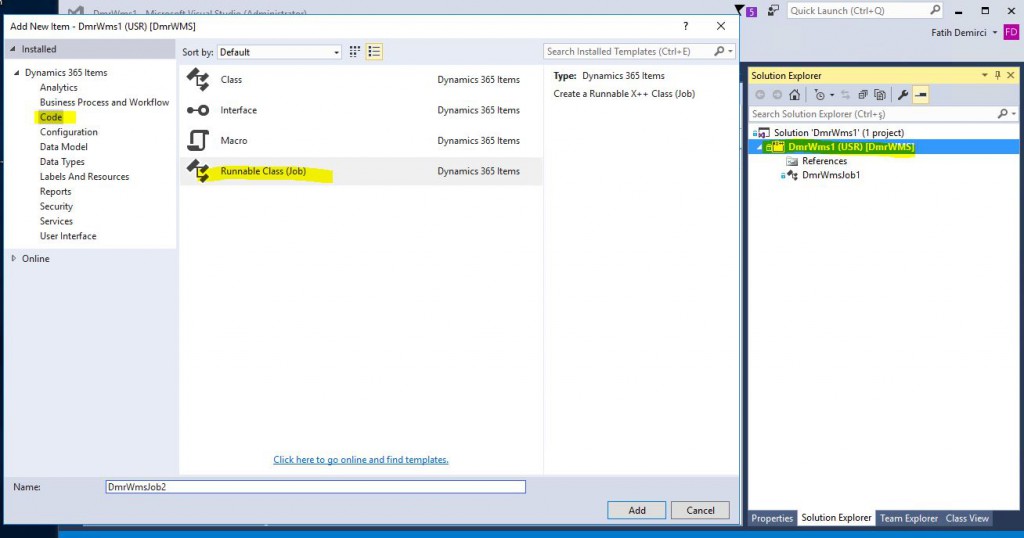Switch to the Solution Explorer tab
The height and width of the screenshot is (538, 1024).
[x=836, y=518]
